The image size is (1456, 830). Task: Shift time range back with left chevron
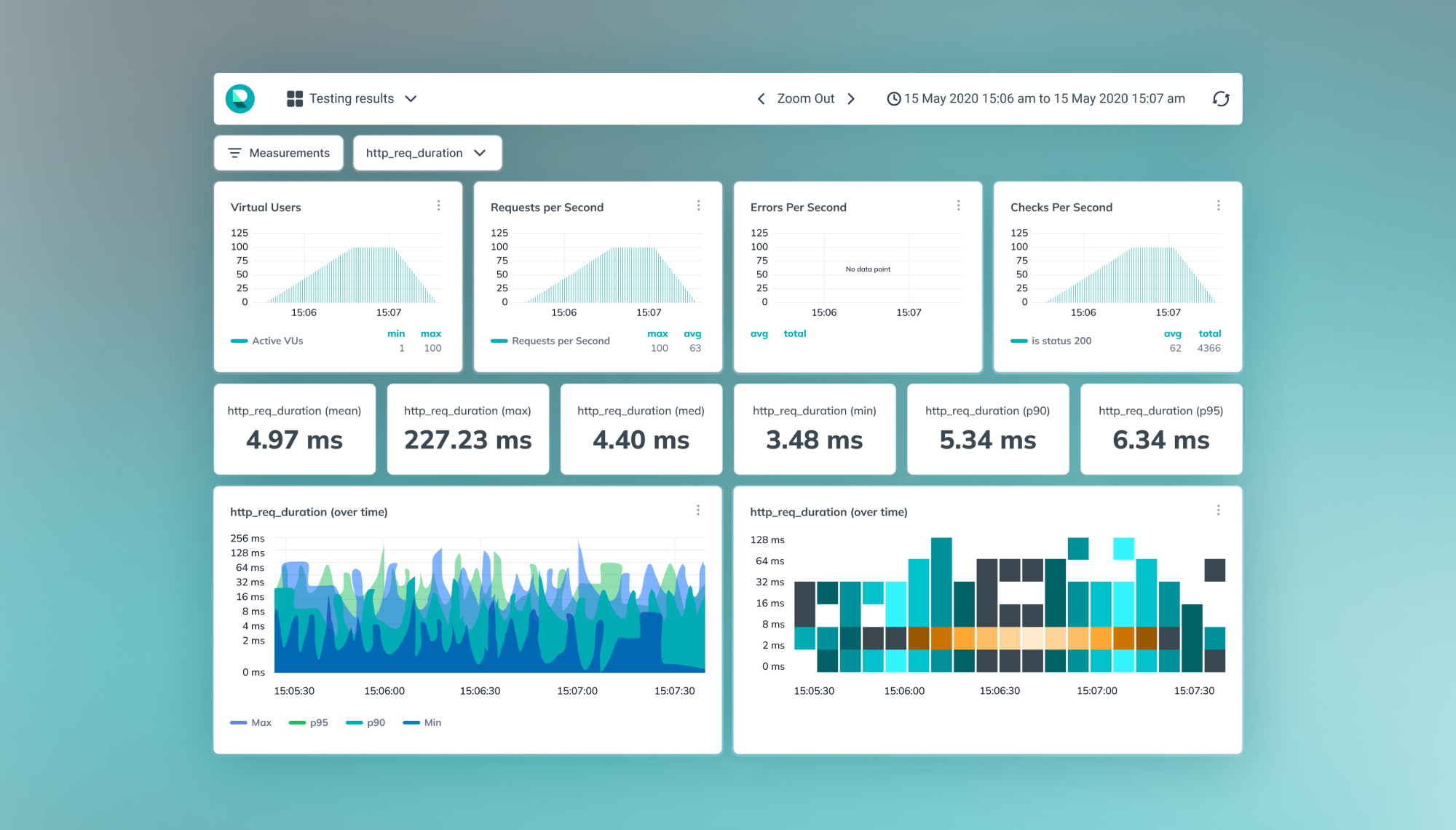(761, 99)
